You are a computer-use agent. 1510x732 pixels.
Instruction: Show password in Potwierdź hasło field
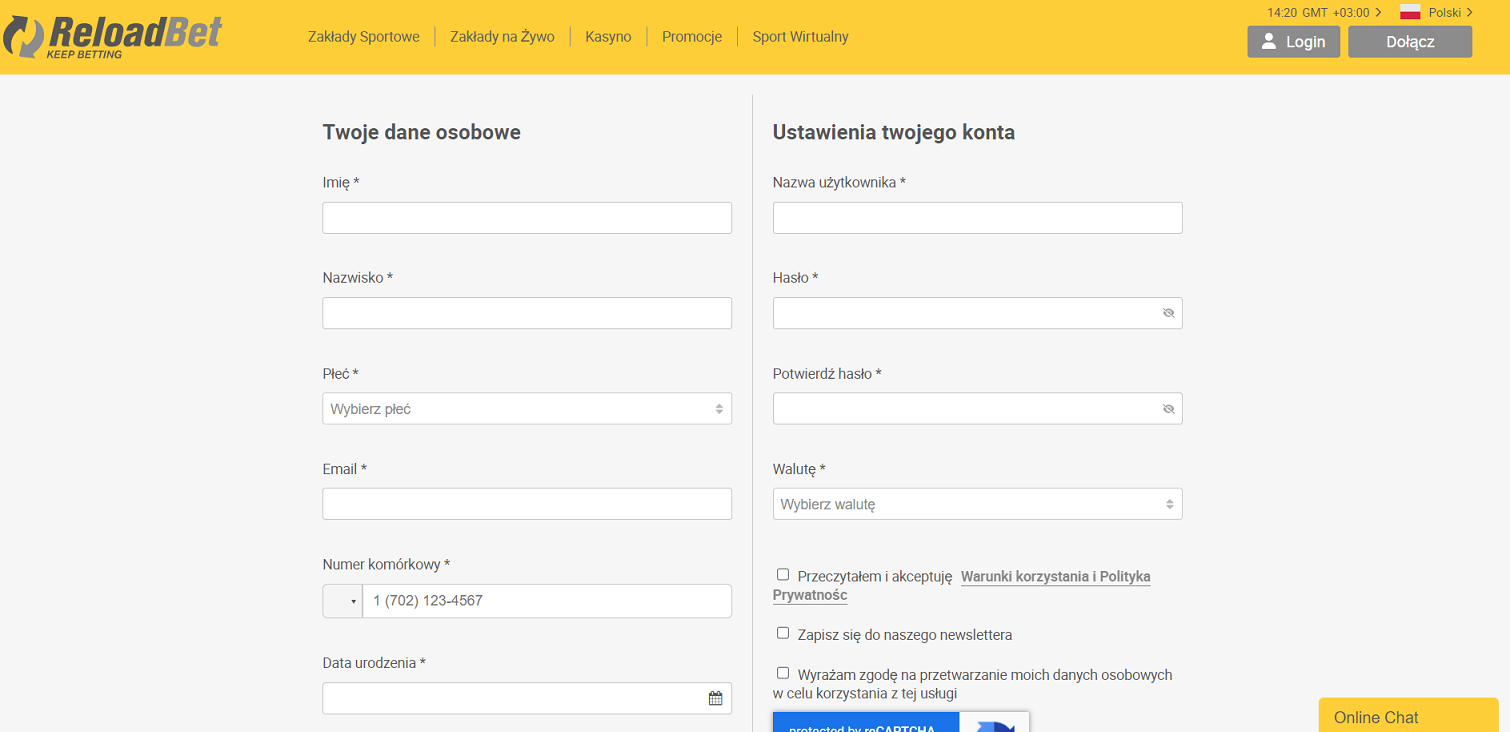(1168, 409)
